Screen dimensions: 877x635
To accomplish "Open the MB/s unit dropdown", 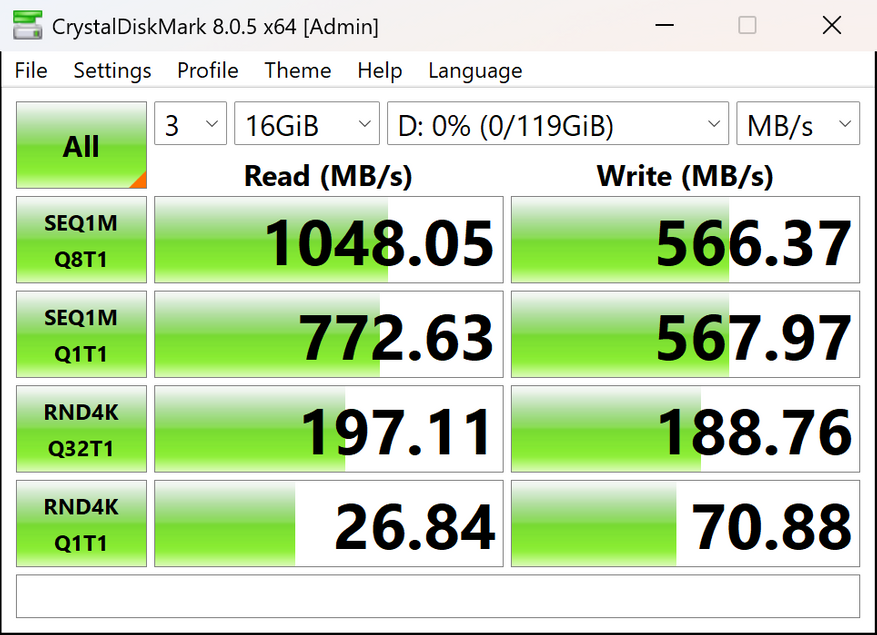I will pyautogui.click(x=798, y=124).
